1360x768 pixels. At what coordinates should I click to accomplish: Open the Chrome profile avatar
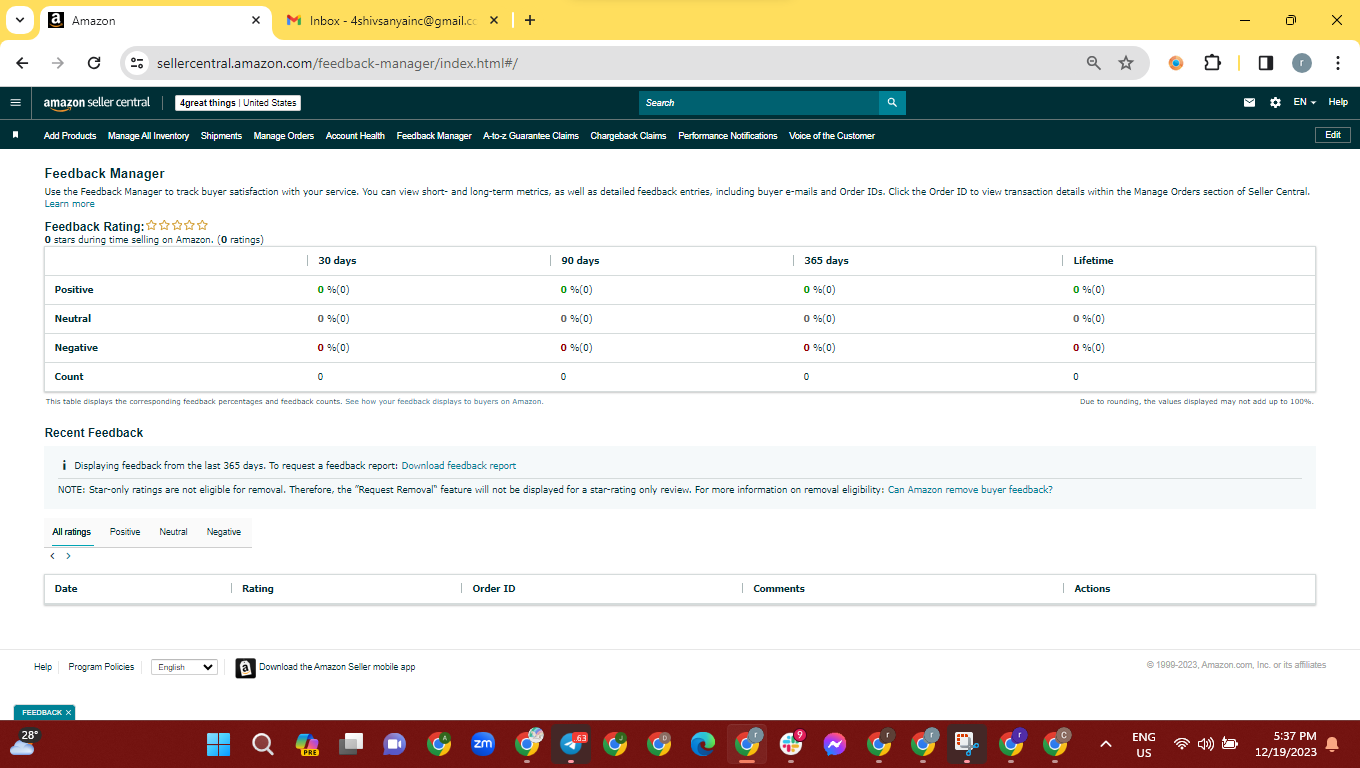pos(1302,63)
